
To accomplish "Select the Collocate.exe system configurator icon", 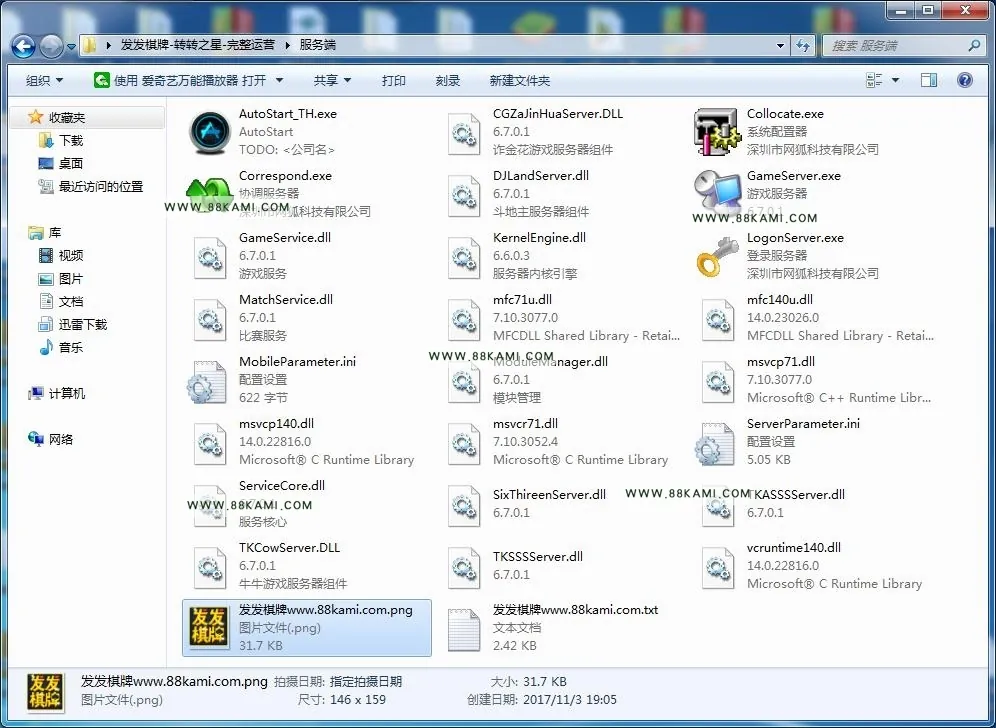I will tap(718, 132).
